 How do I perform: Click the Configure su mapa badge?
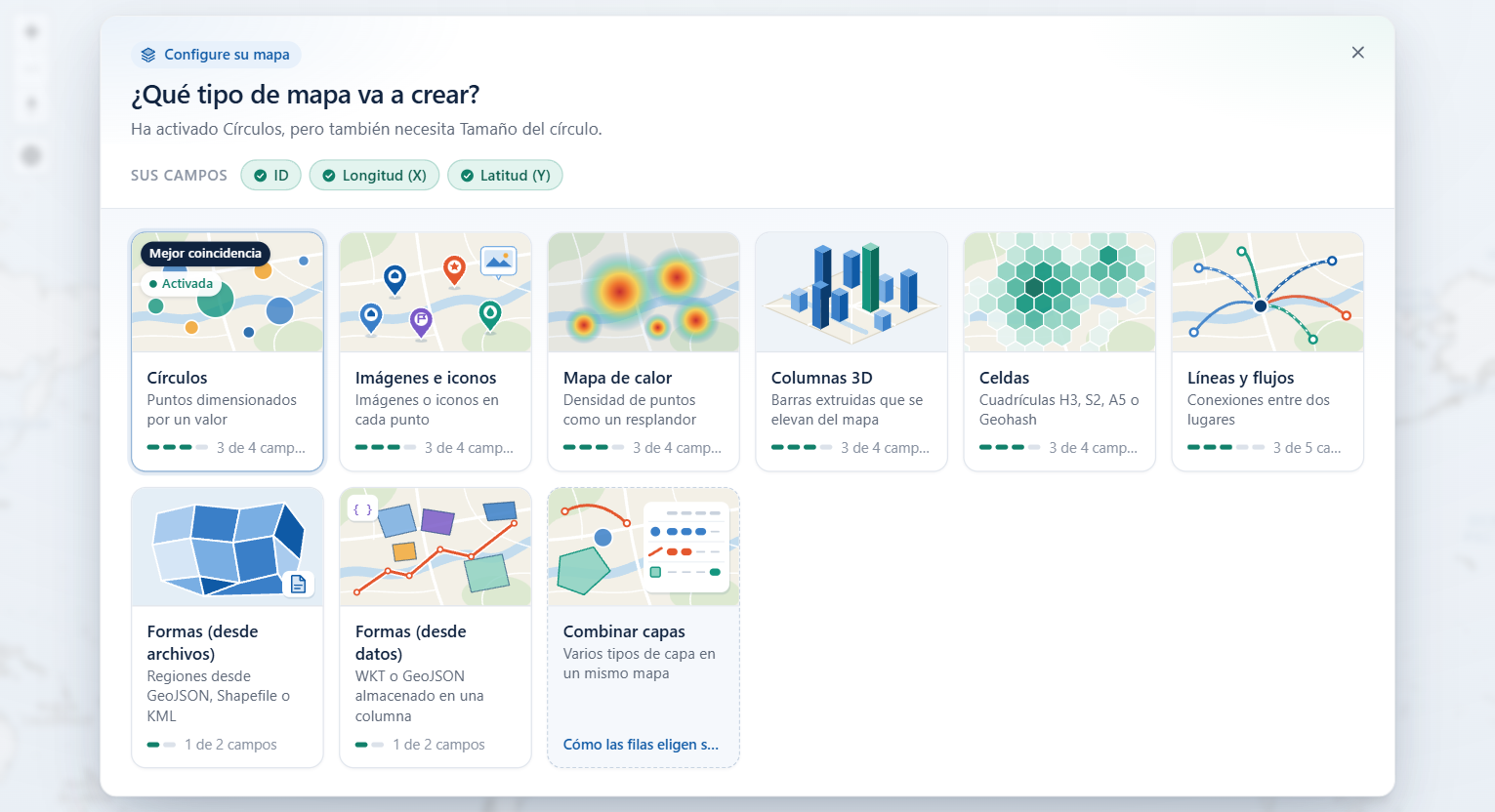[x=216, y=55]
